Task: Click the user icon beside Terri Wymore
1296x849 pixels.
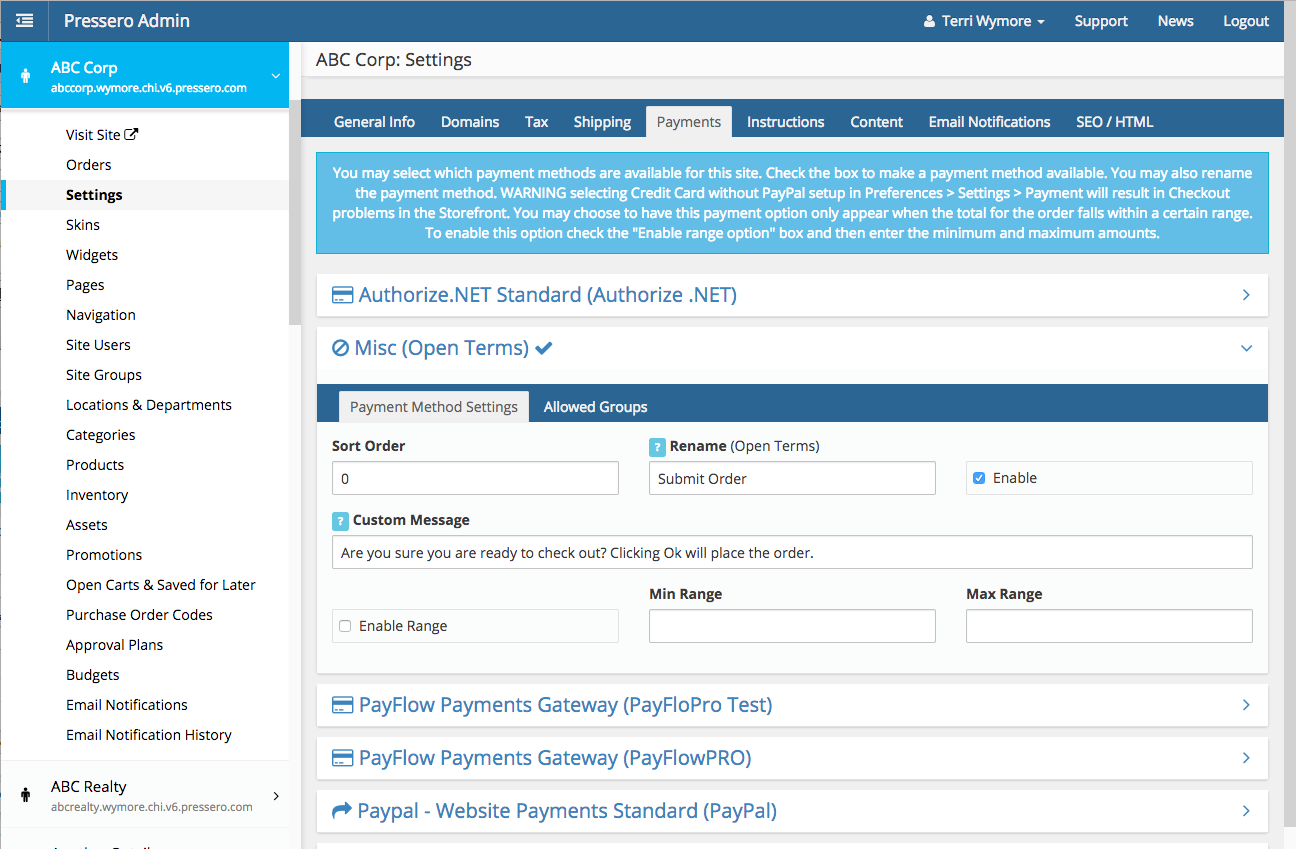Action: coord(929,21)
